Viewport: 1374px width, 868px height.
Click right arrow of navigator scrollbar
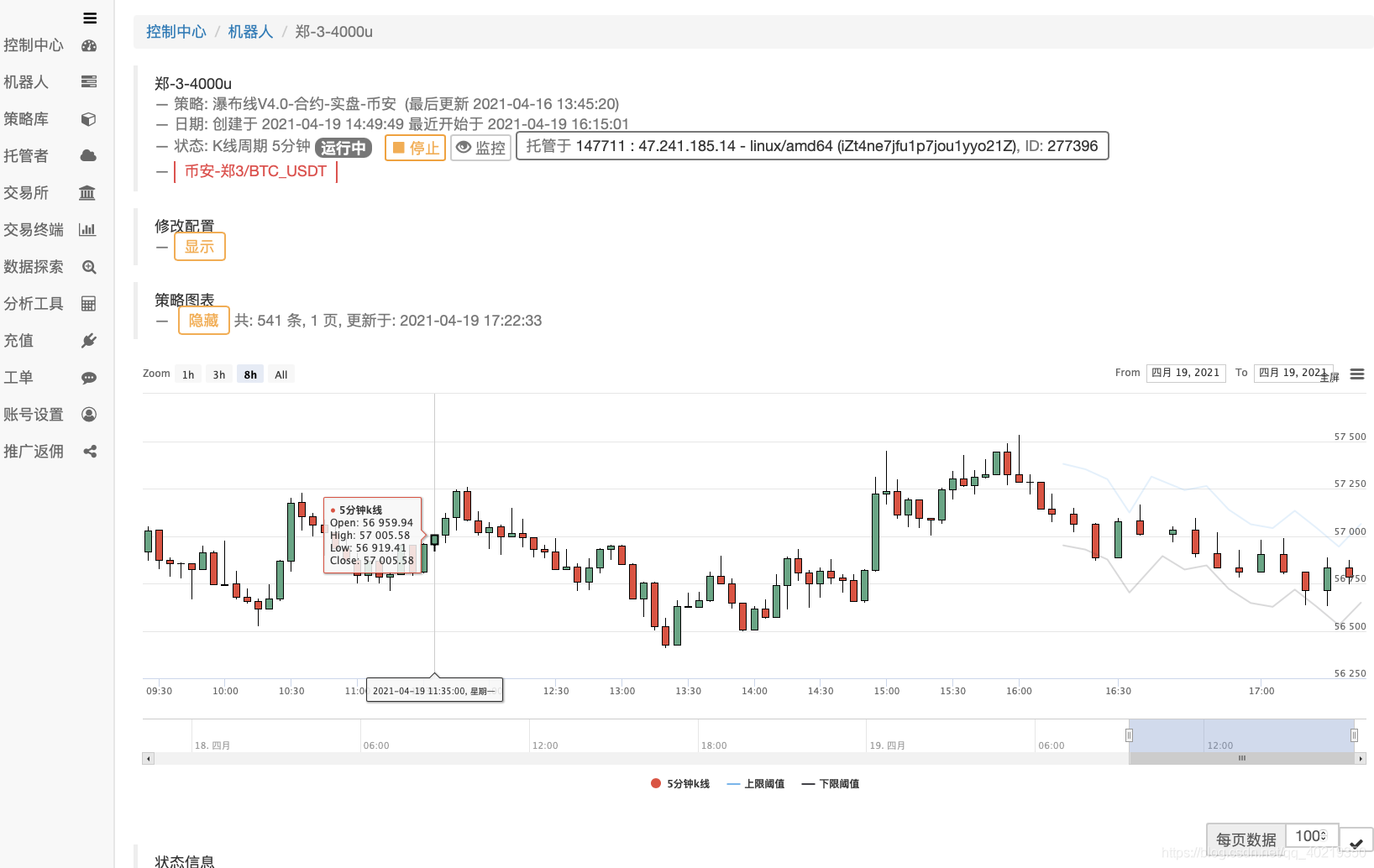pos(1361,759)
